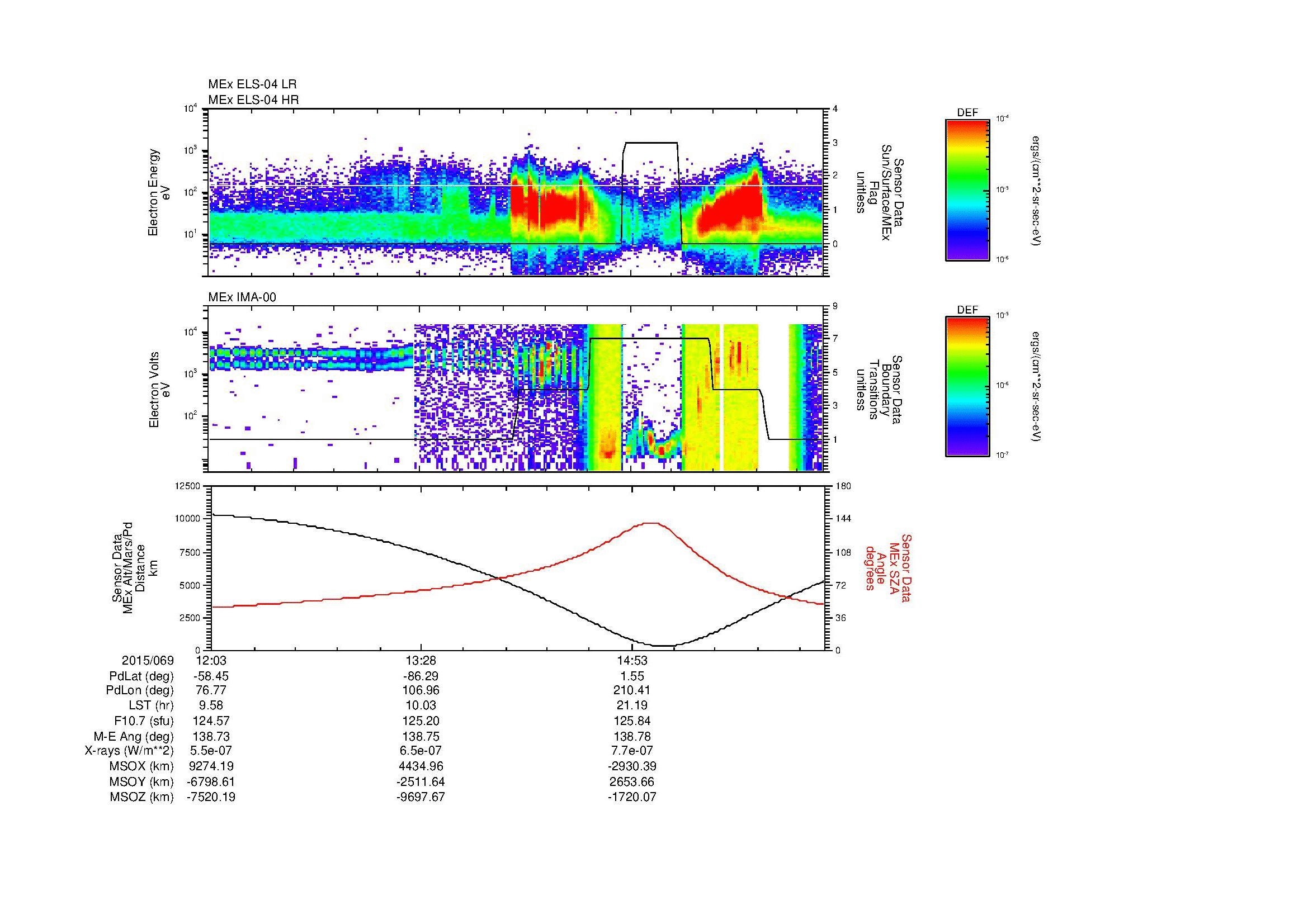Viewport: 1308px width, 924px height.
Task: Click the 'Electron Volts eV' axis label
Action: (159, 390)
